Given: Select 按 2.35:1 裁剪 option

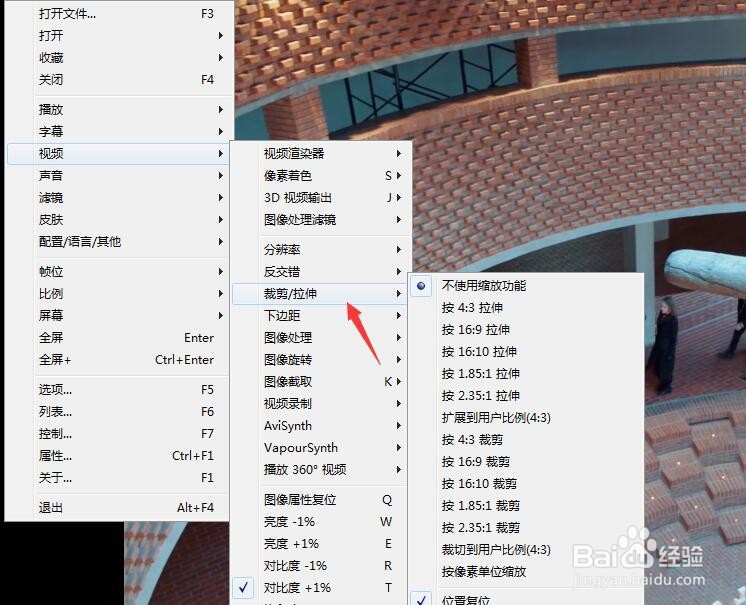Looking at the screenshot, I should (525, 527).
